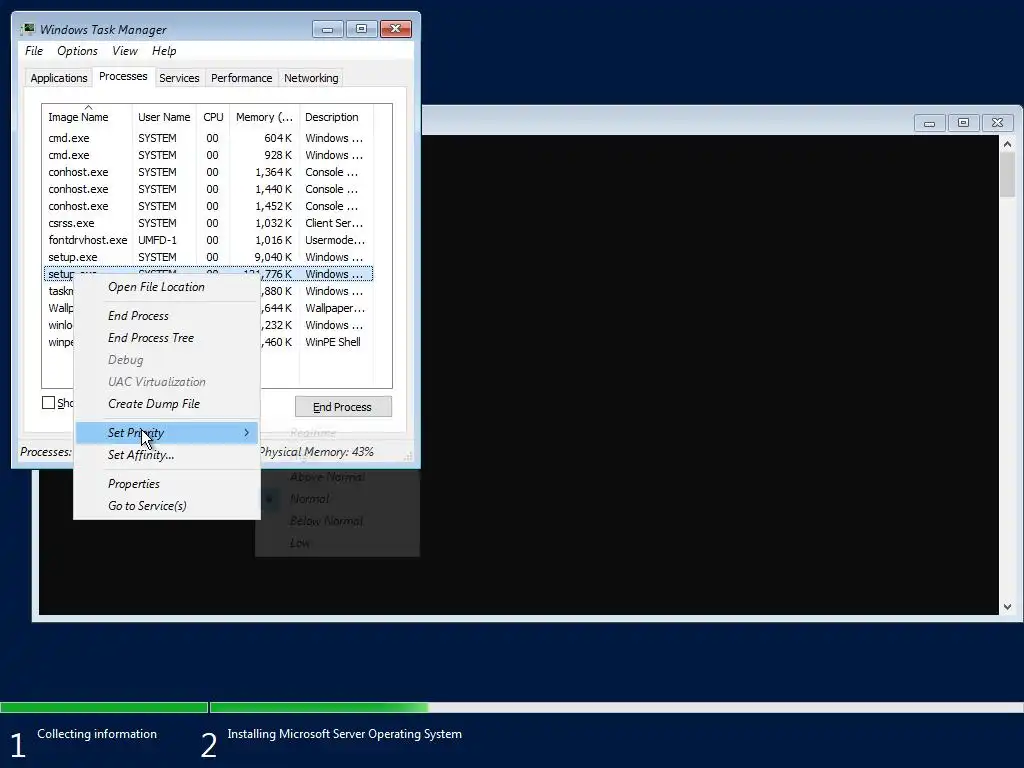Viewport: 1024px width, 768px height.
Task: Sort by the User Name column header
Action: pyautogui.click(x=164, y=117)
